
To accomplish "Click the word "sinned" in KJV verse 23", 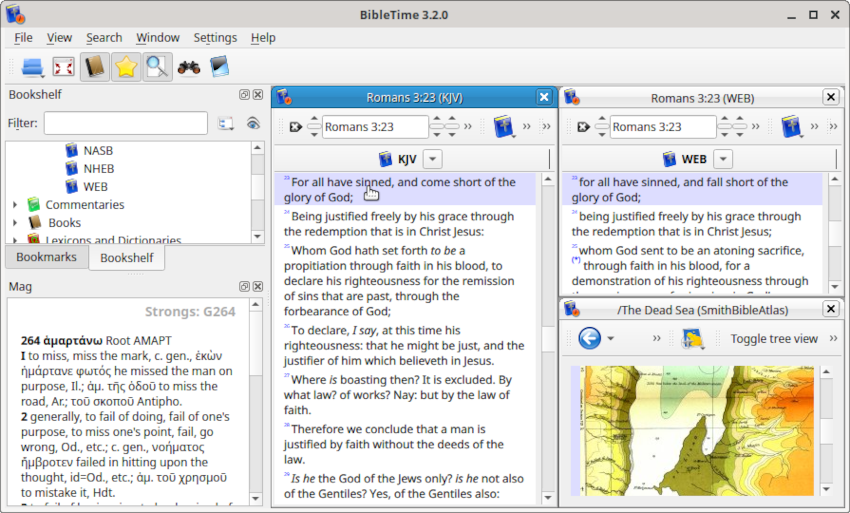I will (x=372, y=182).
